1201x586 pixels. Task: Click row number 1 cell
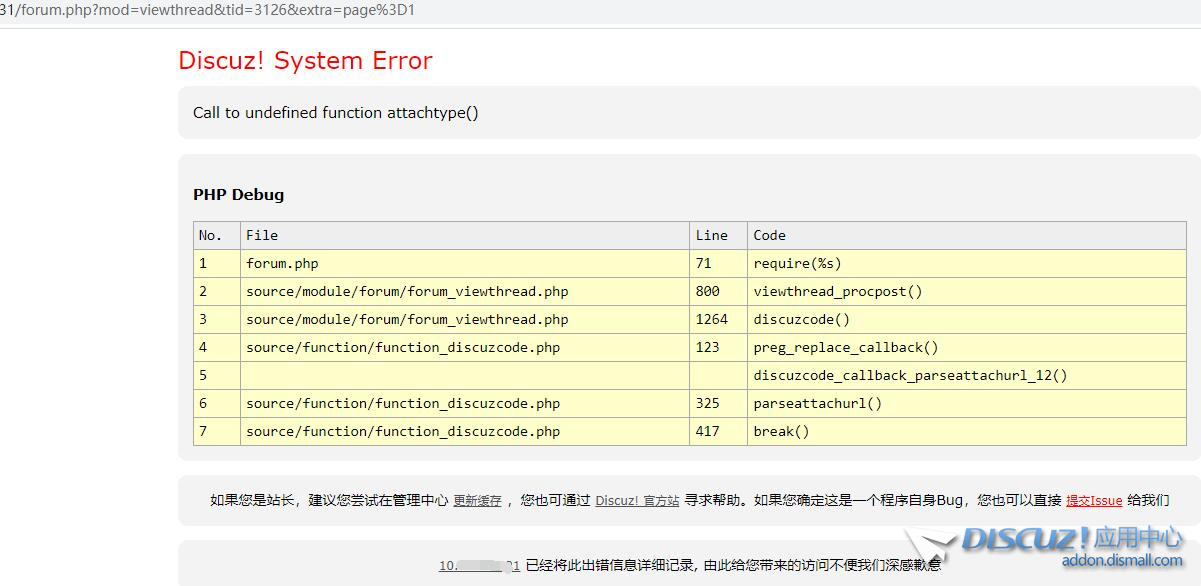tap(217, 264)
